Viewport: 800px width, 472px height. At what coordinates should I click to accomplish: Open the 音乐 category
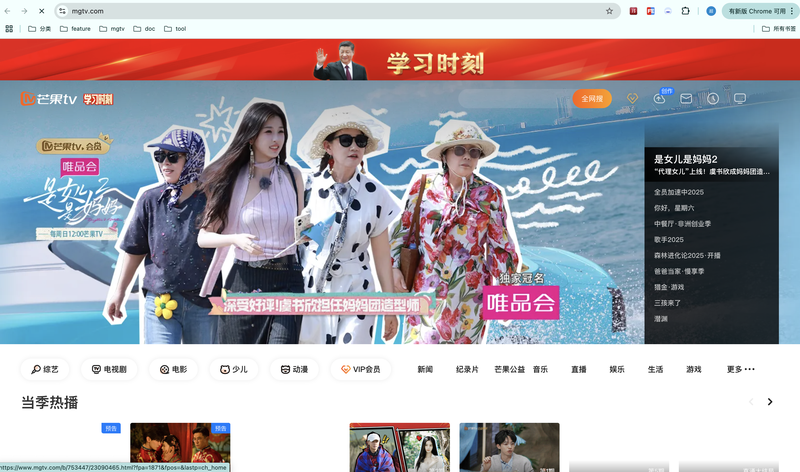pyautogui.click(x=540, y=369)
